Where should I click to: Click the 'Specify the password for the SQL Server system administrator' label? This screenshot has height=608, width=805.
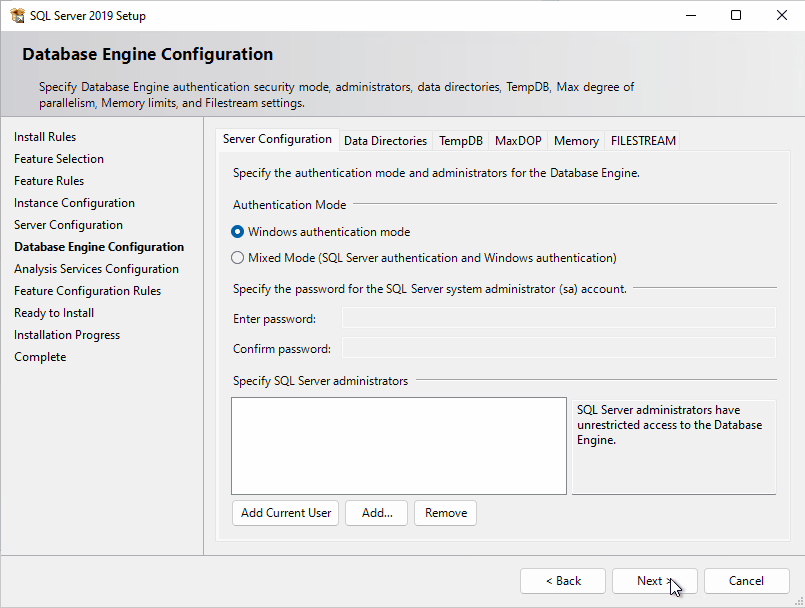tap(430, 289)
